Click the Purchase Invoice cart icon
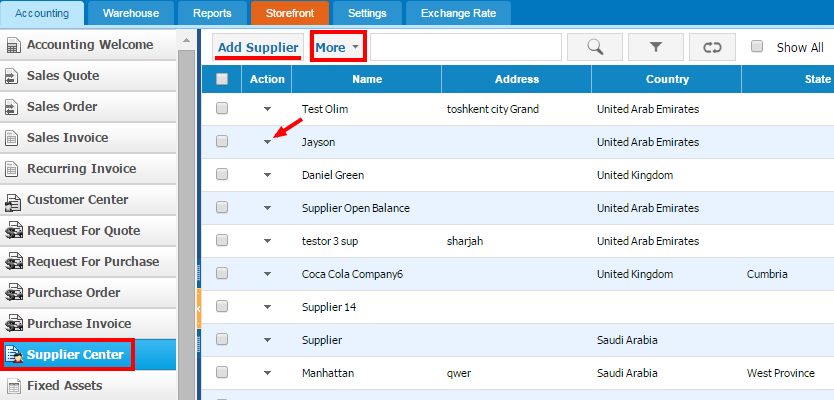The height and width of the screenshot is (400, 834). (13, 323)
